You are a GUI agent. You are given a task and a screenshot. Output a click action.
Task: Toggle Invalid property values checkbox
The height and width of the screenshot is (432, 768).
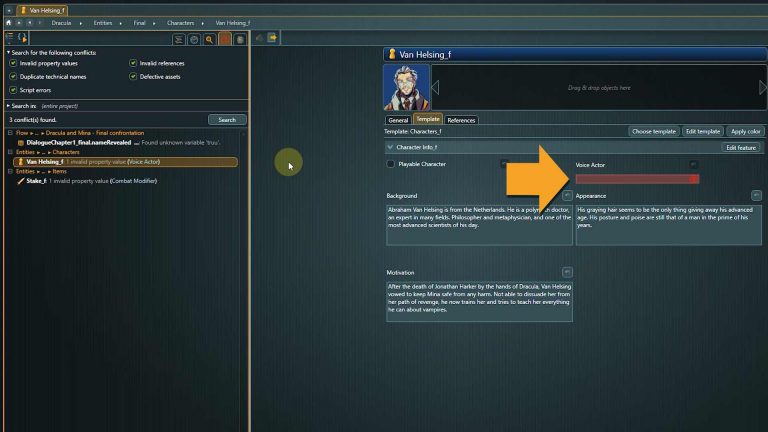(x=13, y=63)
